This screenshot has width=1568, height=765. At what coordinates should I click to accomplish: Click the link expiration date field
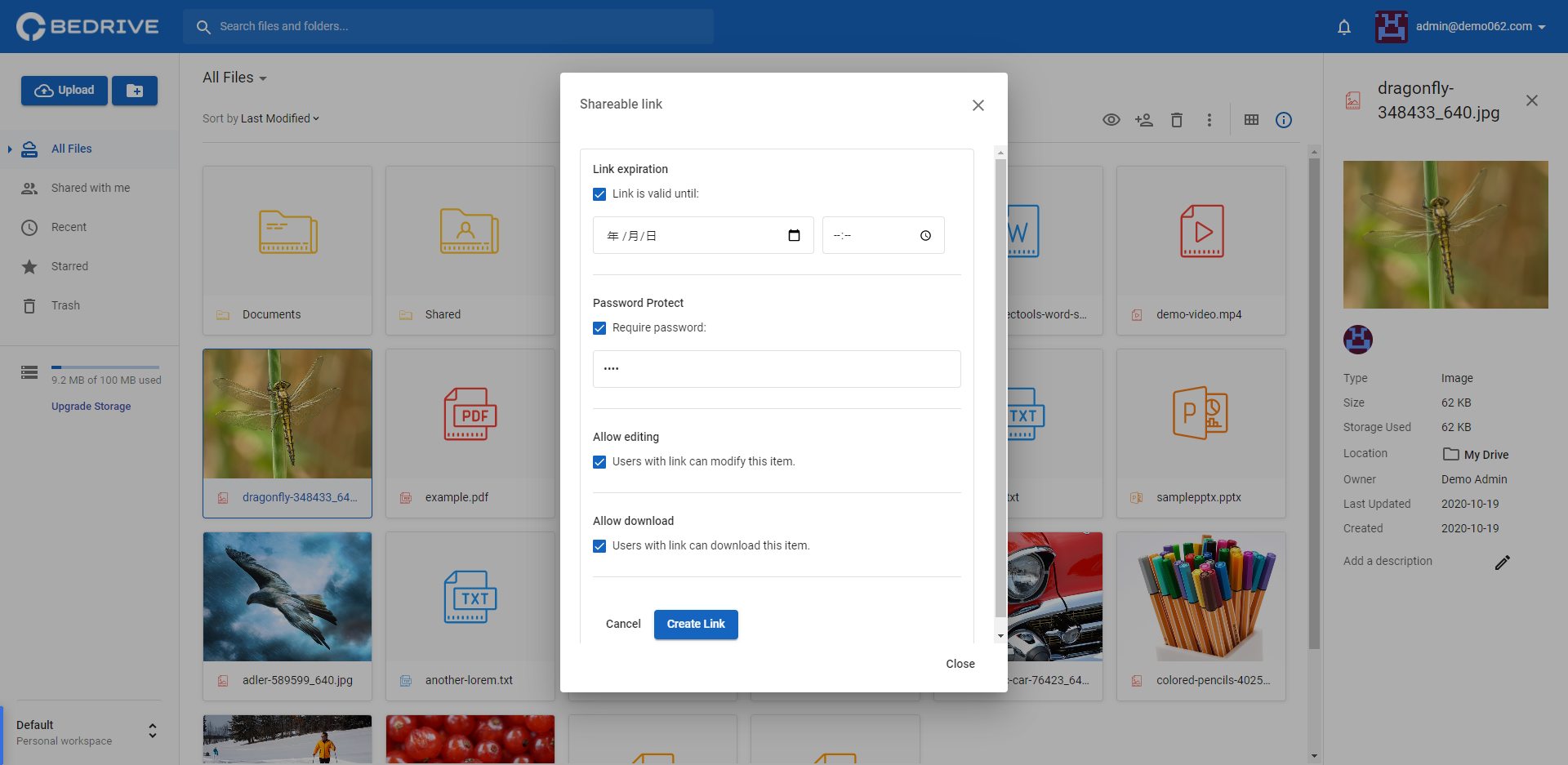click(703, 235)
